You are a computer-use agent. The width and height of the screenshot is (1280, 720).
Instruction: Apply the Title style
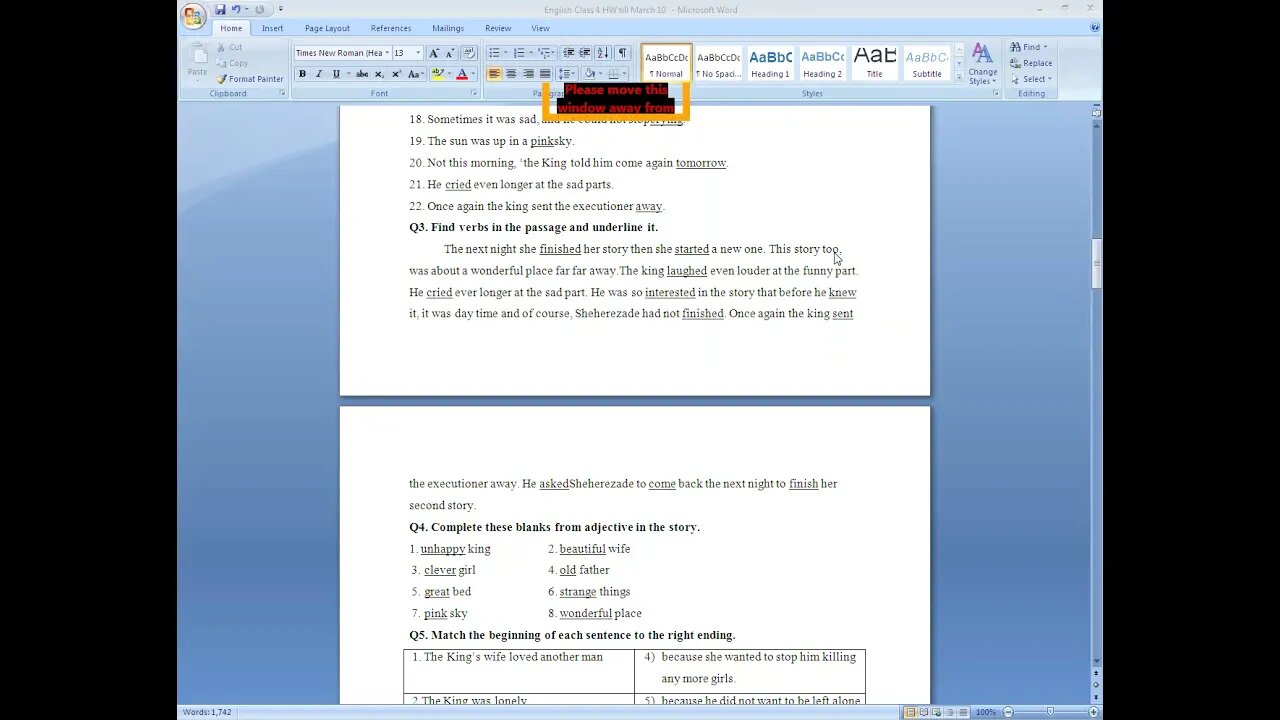[874, 63]
